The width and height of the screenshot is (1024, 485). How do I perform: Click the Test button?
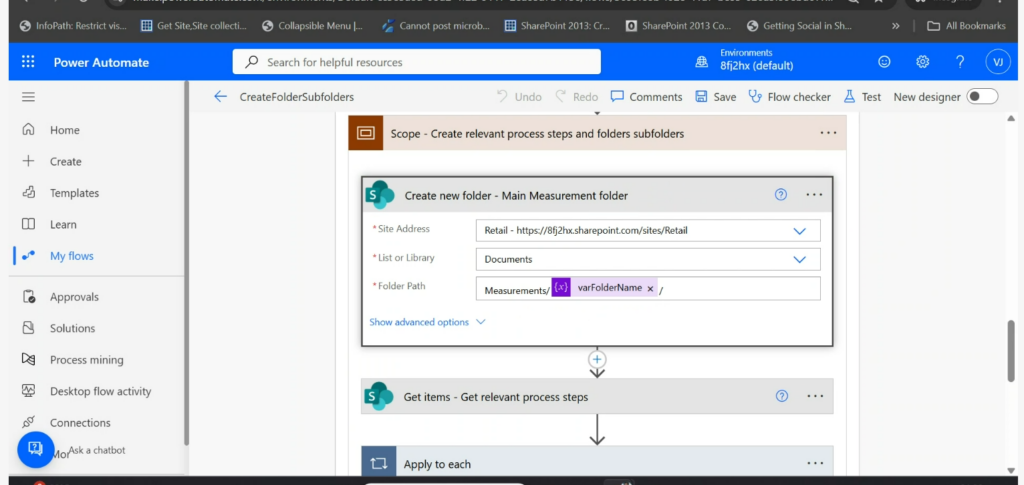[x=862, y=97]
